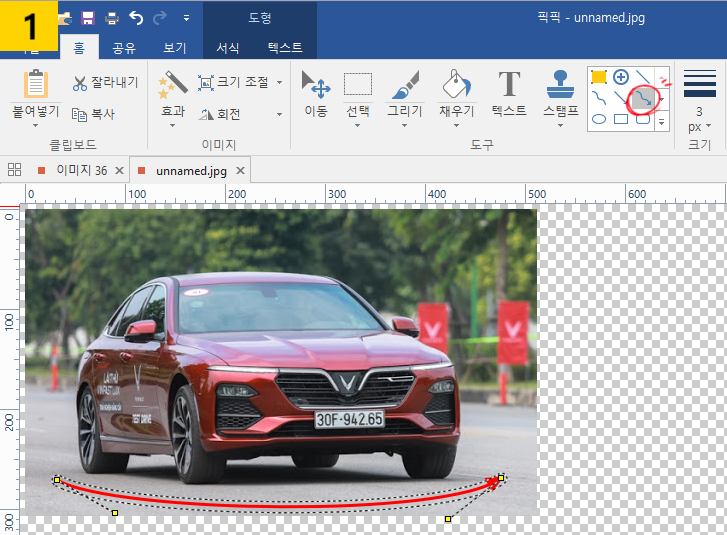This screenshot has height=535, width=727.
Task: Select the circled plus shape
Action: pyautogui.click(x=621, y=77)
